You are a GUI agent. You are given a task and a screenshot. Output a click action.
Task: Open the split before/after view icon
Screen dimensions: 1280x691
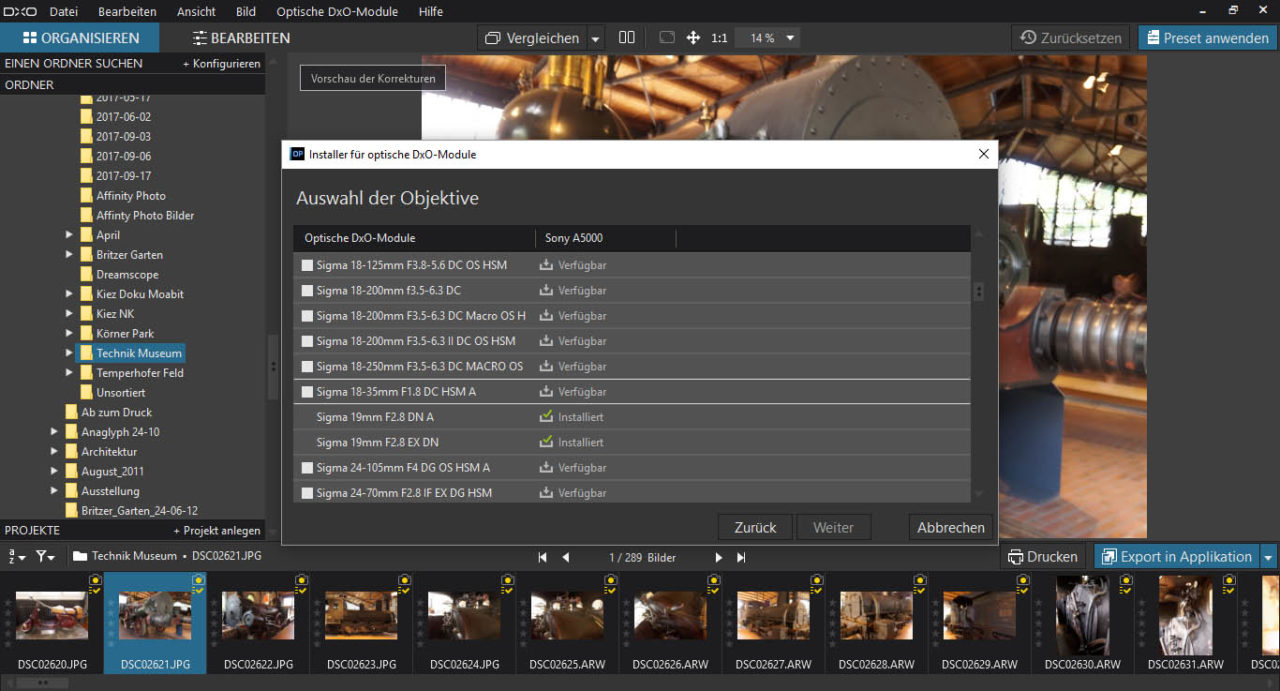tap(627, 38)
